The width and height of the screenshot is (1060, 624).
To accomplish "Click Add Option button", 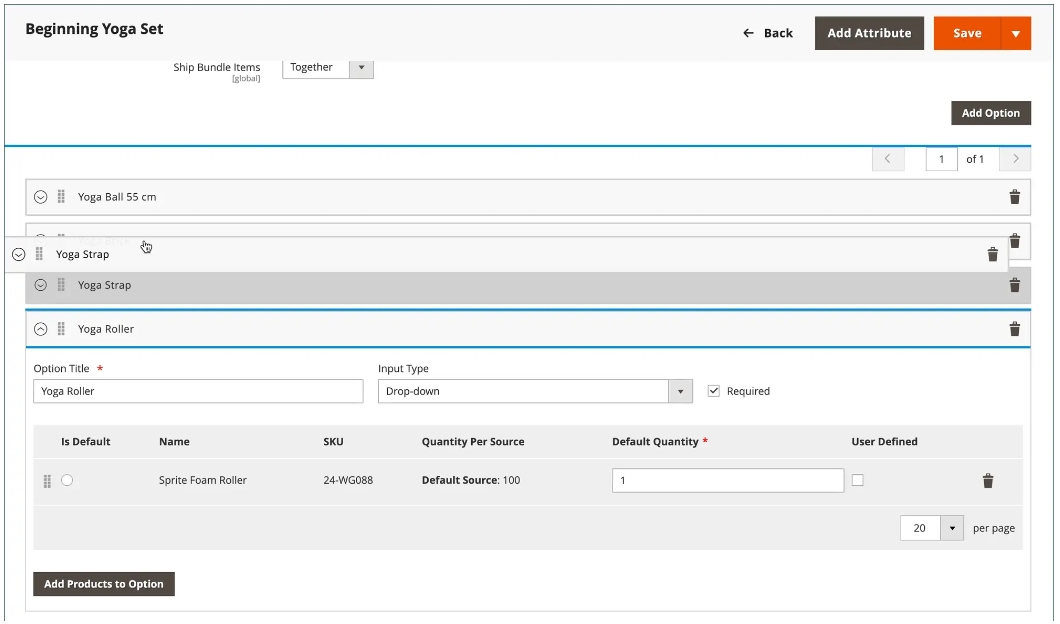I will 991,113.
